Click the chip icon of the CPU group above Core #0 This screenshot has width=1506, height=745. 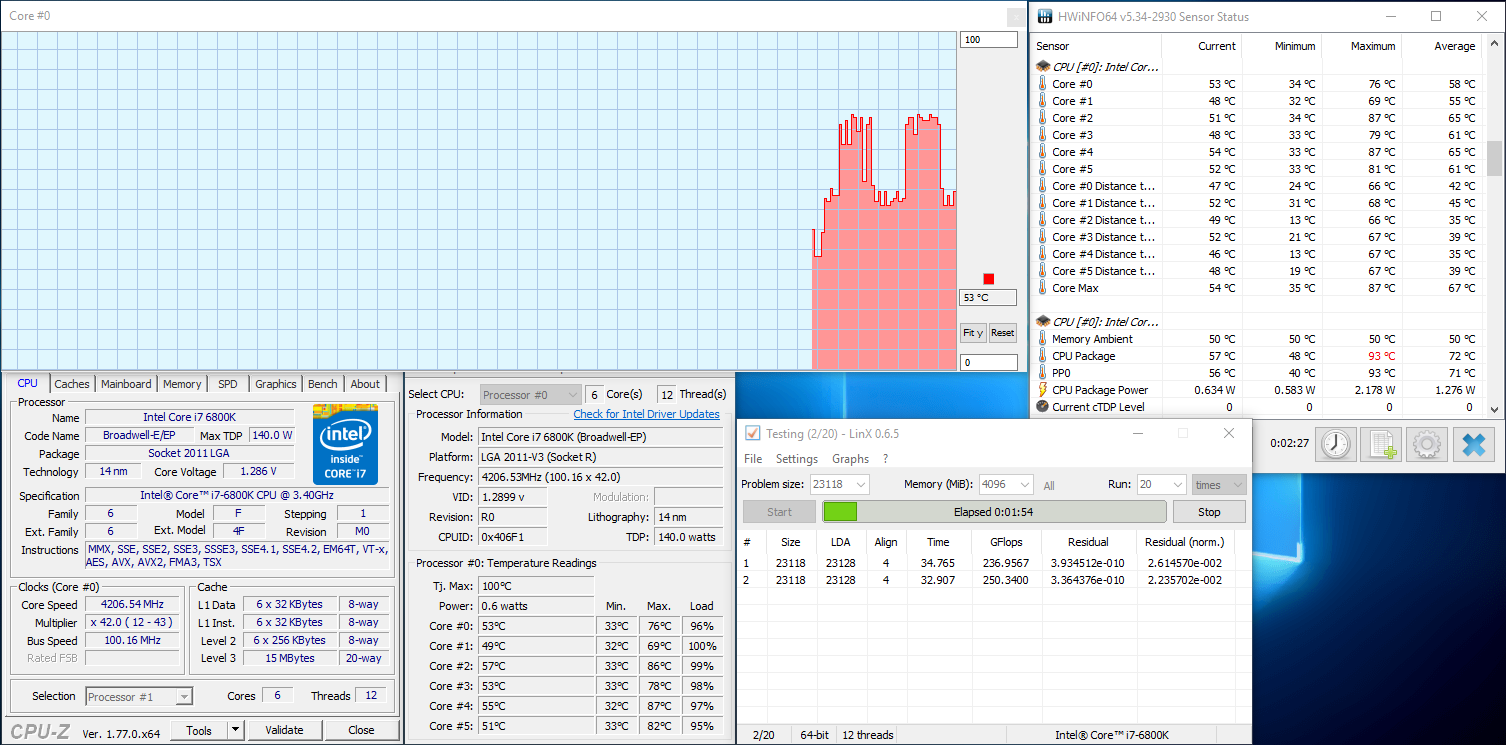click(1042, 67)
